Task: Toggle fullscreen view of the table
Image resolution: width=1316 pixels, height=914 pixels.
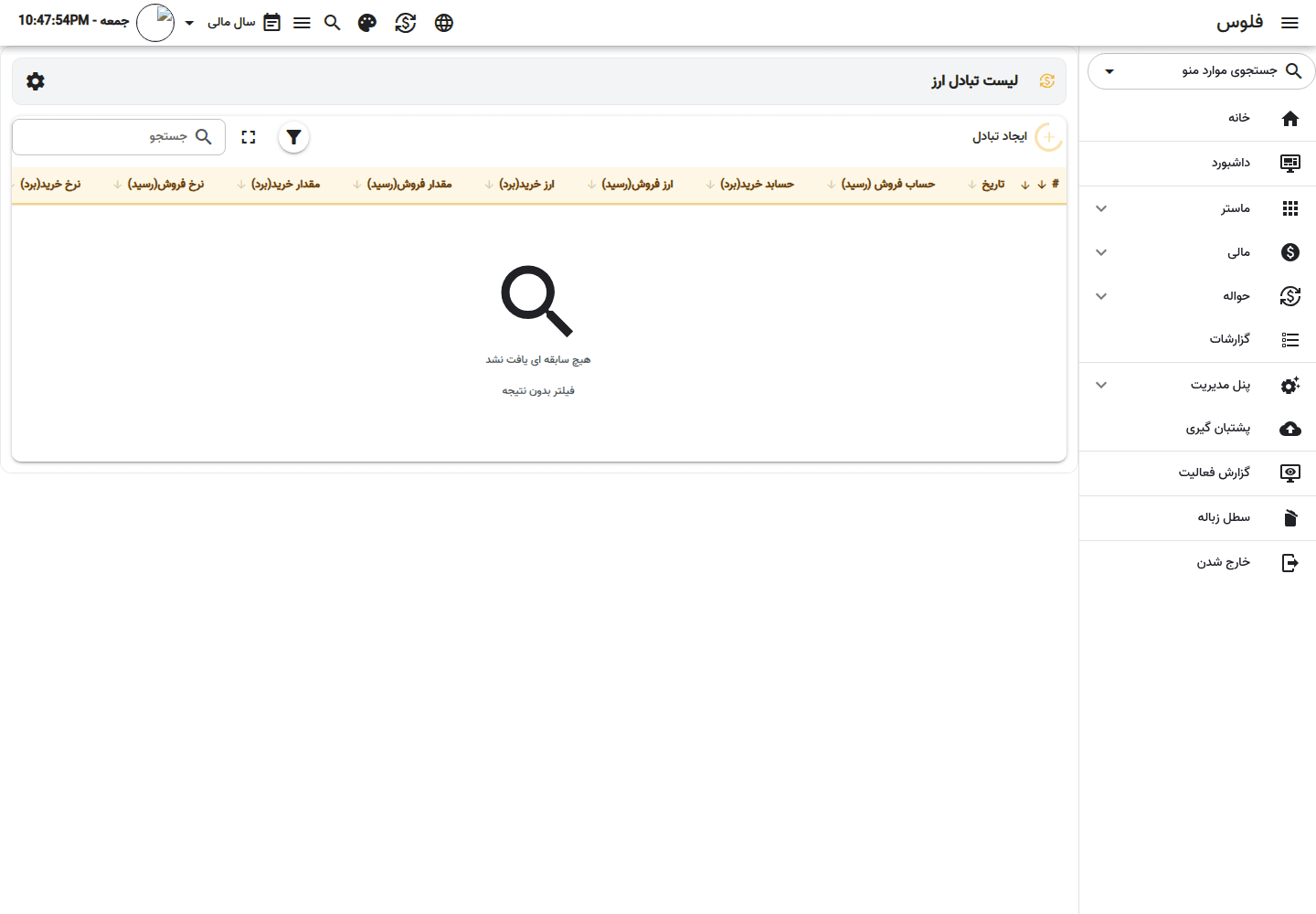Action: click(x=249, y=137)
